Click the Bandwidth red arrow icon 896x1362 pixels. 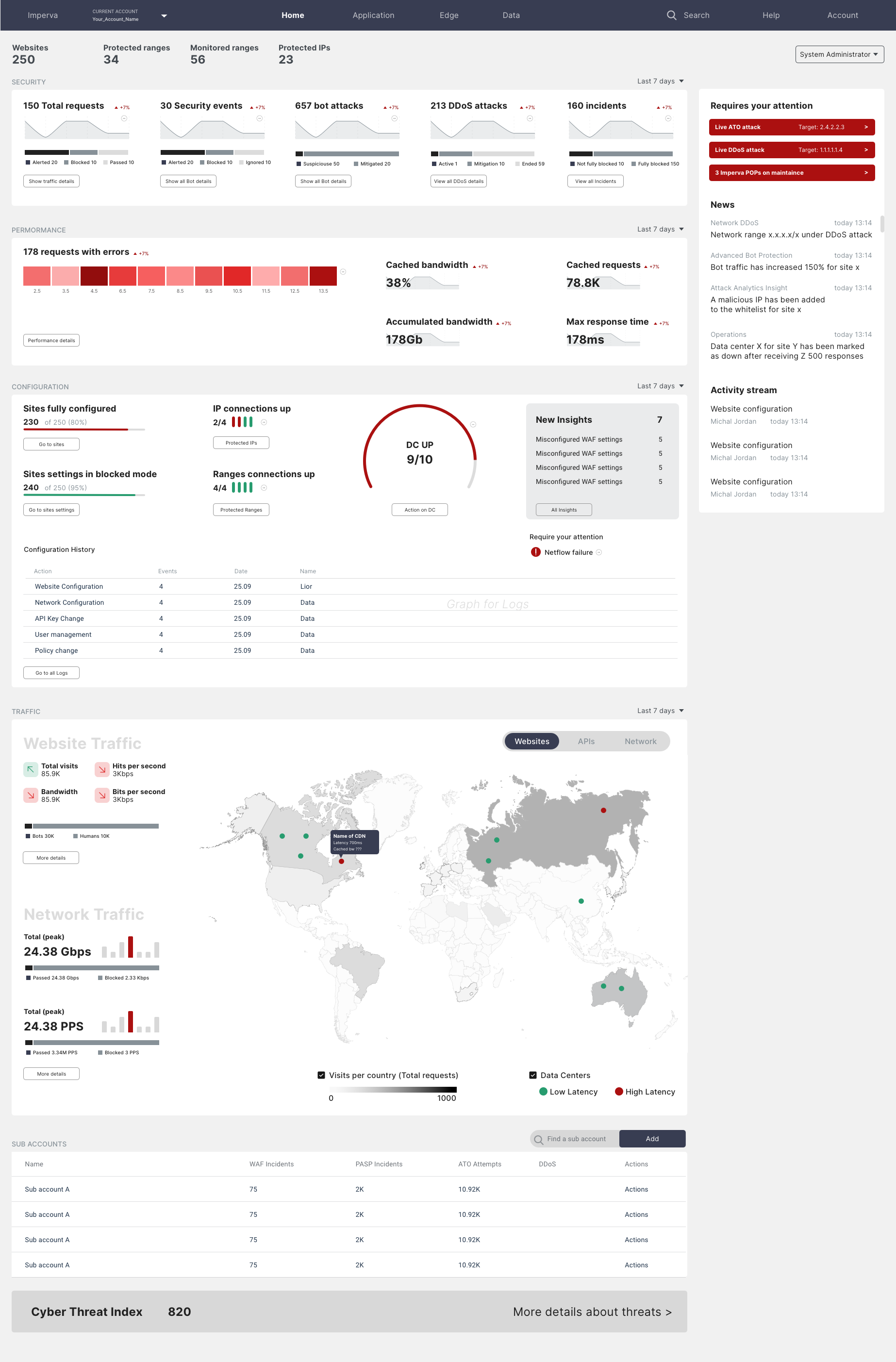31,795
